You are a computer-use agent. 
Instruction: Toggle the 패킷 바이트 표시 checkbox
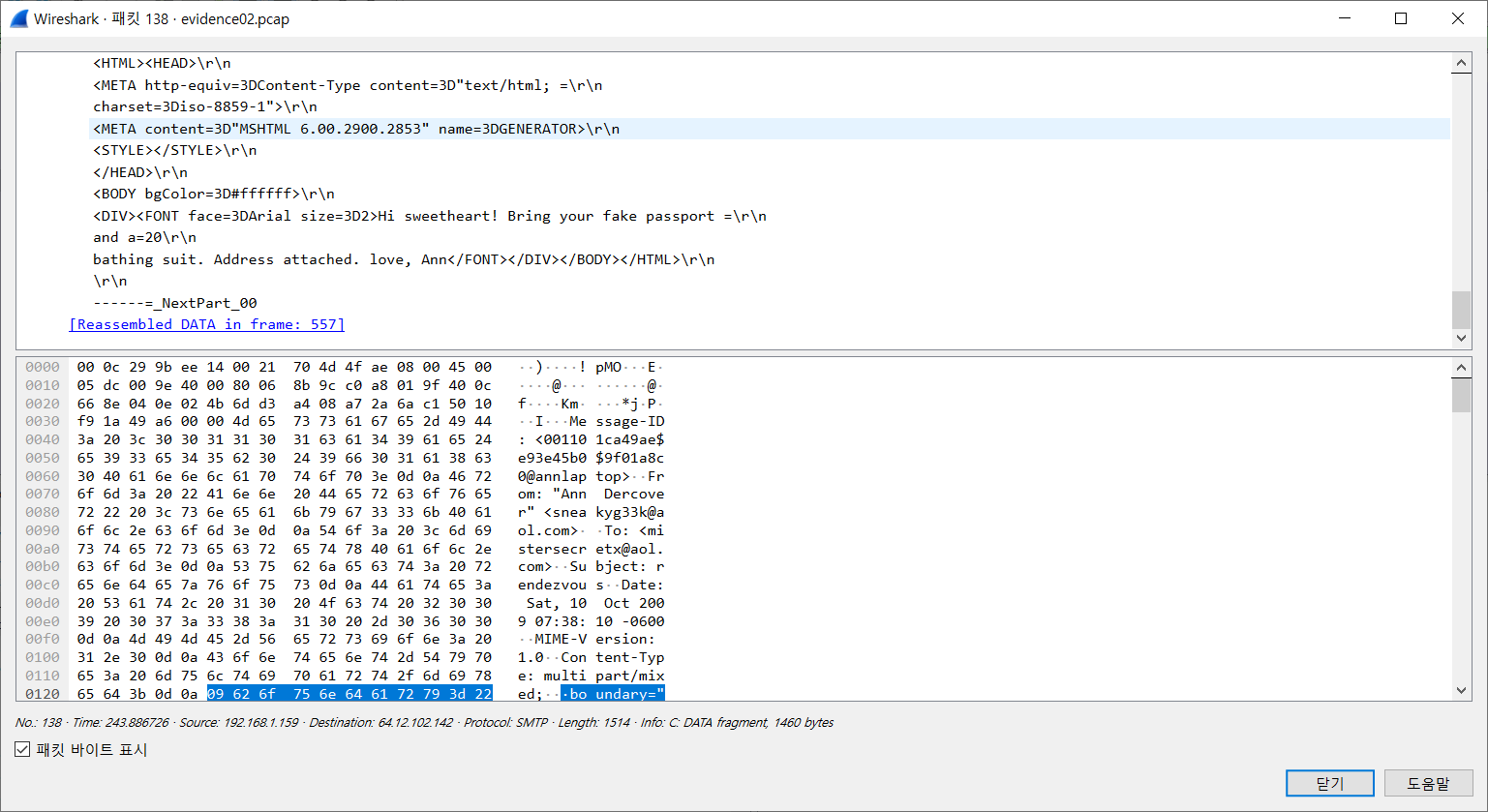pos(22,749)
